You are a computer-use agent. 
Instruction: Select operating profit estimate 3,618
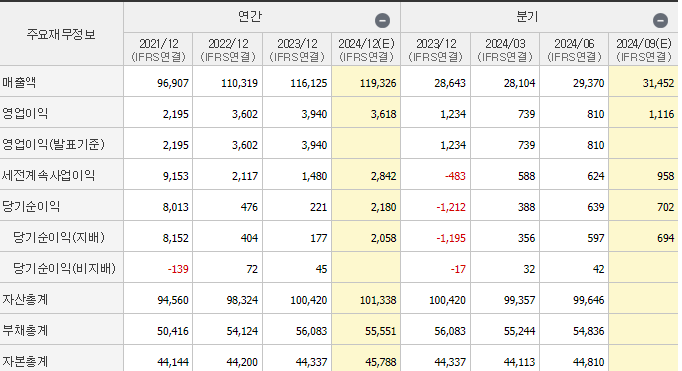[x=384, y=114]
